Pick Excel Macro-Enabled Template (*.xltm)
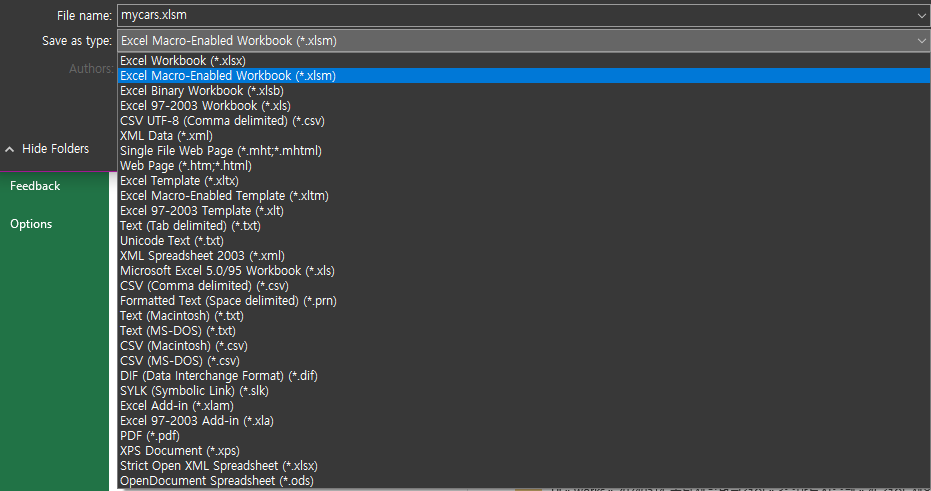The height and width of the screenshot is (491, 931). click(x=524, y=195)
